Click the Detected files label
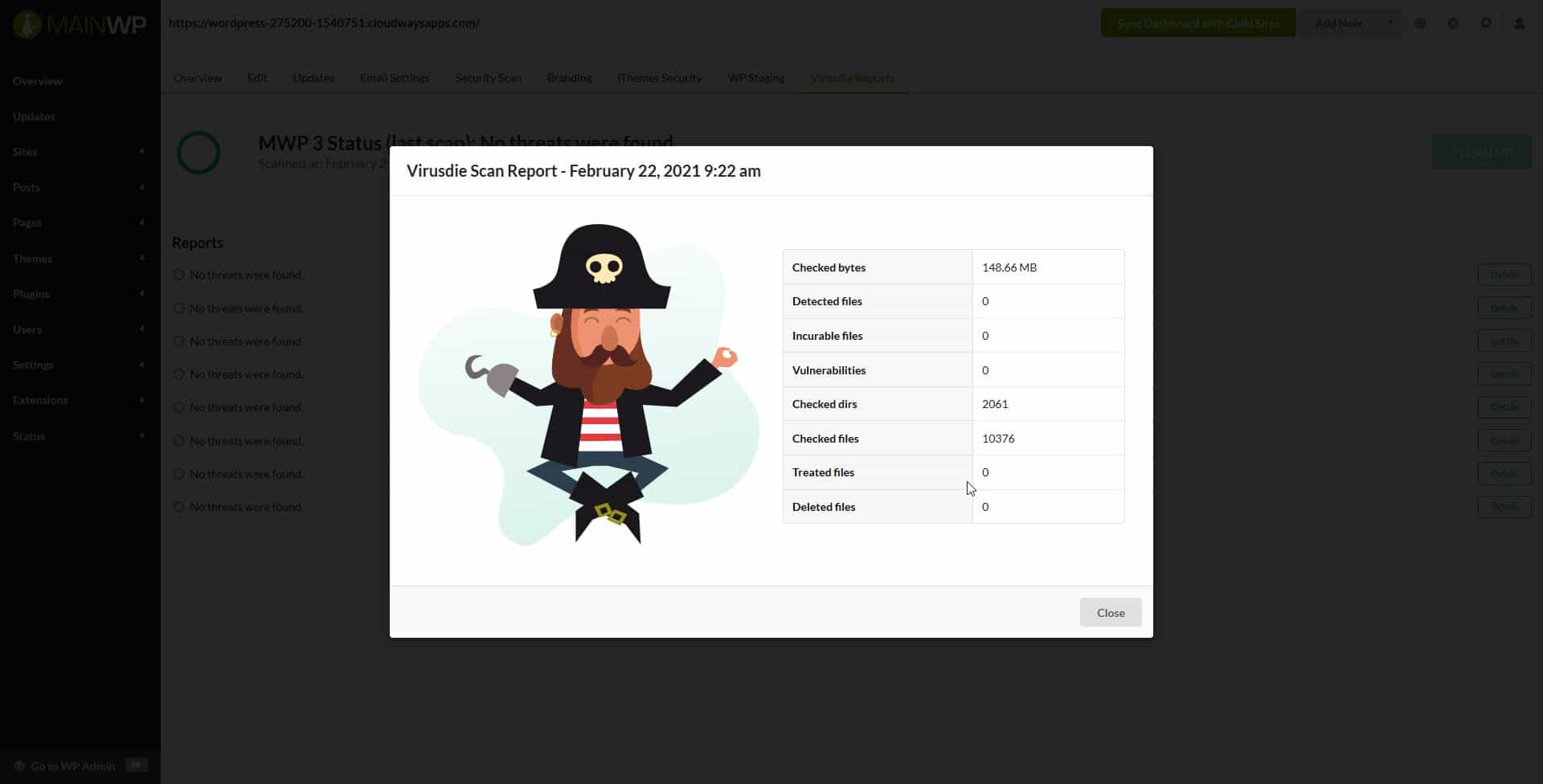The height and width of the screenshot is (784, 1543). [x=827, y=301]
